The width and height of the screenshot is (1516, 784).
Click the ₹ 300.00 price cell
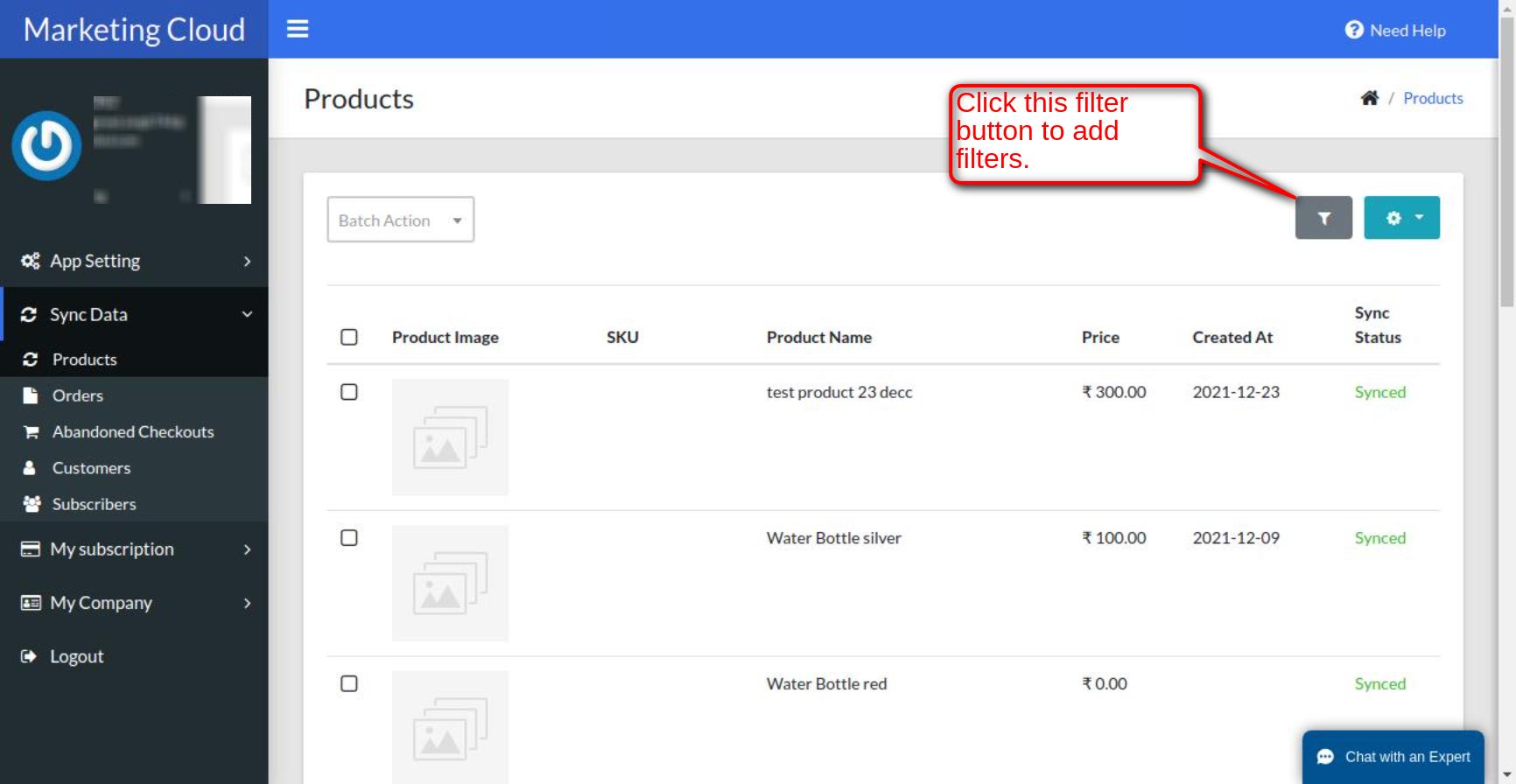(1114, 392)
